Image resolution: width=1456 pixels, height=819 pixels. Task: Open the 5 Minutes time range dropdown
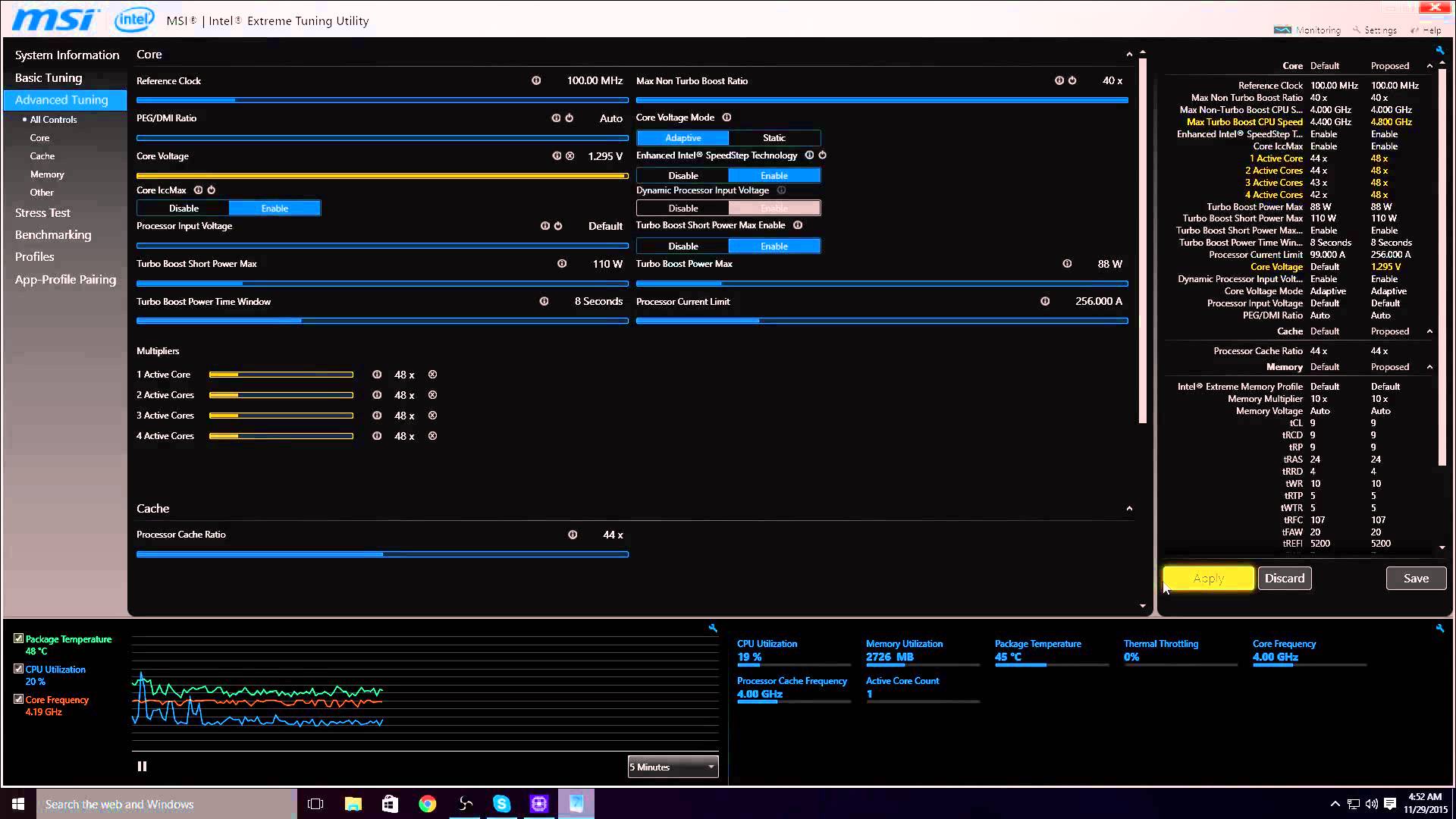pyautogui.click(x=673, y=767)
